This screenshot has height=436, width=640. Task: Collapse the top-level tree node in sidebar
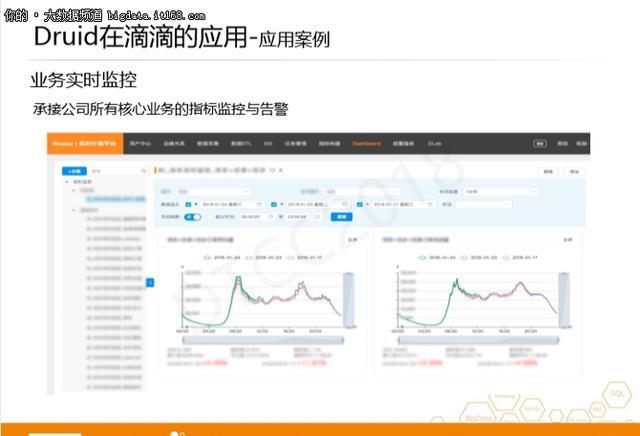click(x=67, y=182)
